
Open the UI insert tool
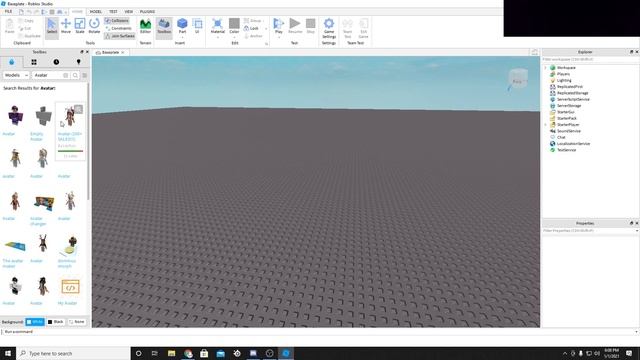(198, 25)
